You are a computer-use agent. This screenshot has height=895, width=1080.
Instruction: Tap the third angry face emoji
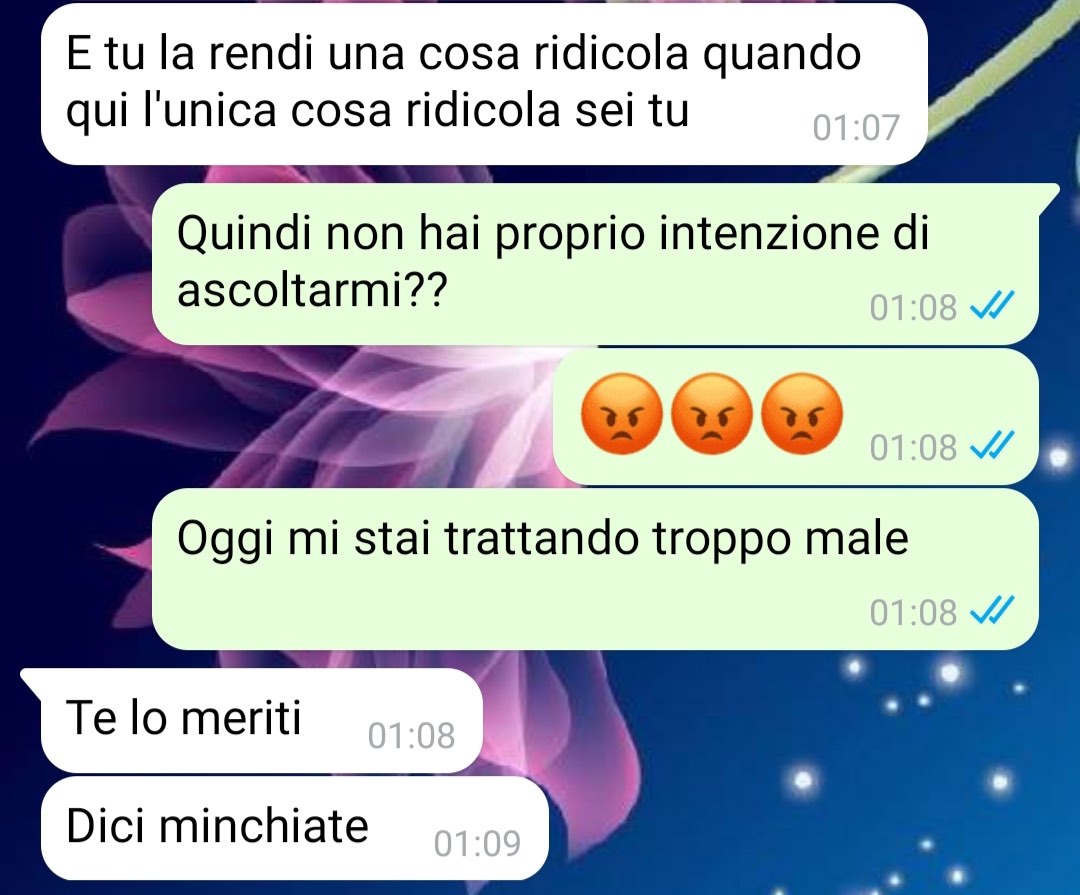(x=802, y=413)
